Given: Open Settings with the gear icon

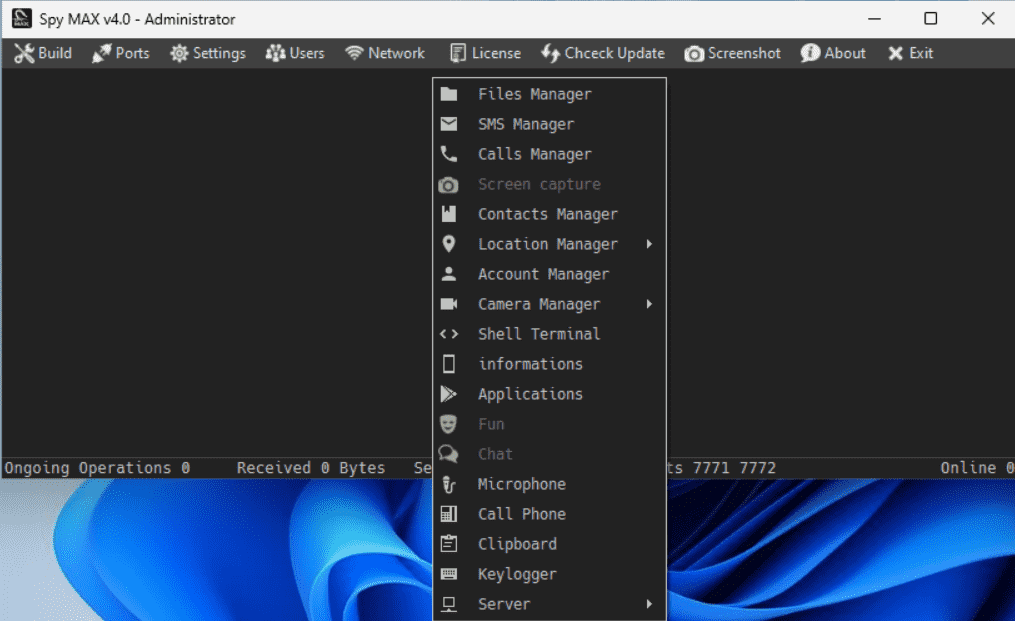Looking at the screenshot, I should pyautogui.click(x=208, y=53).
